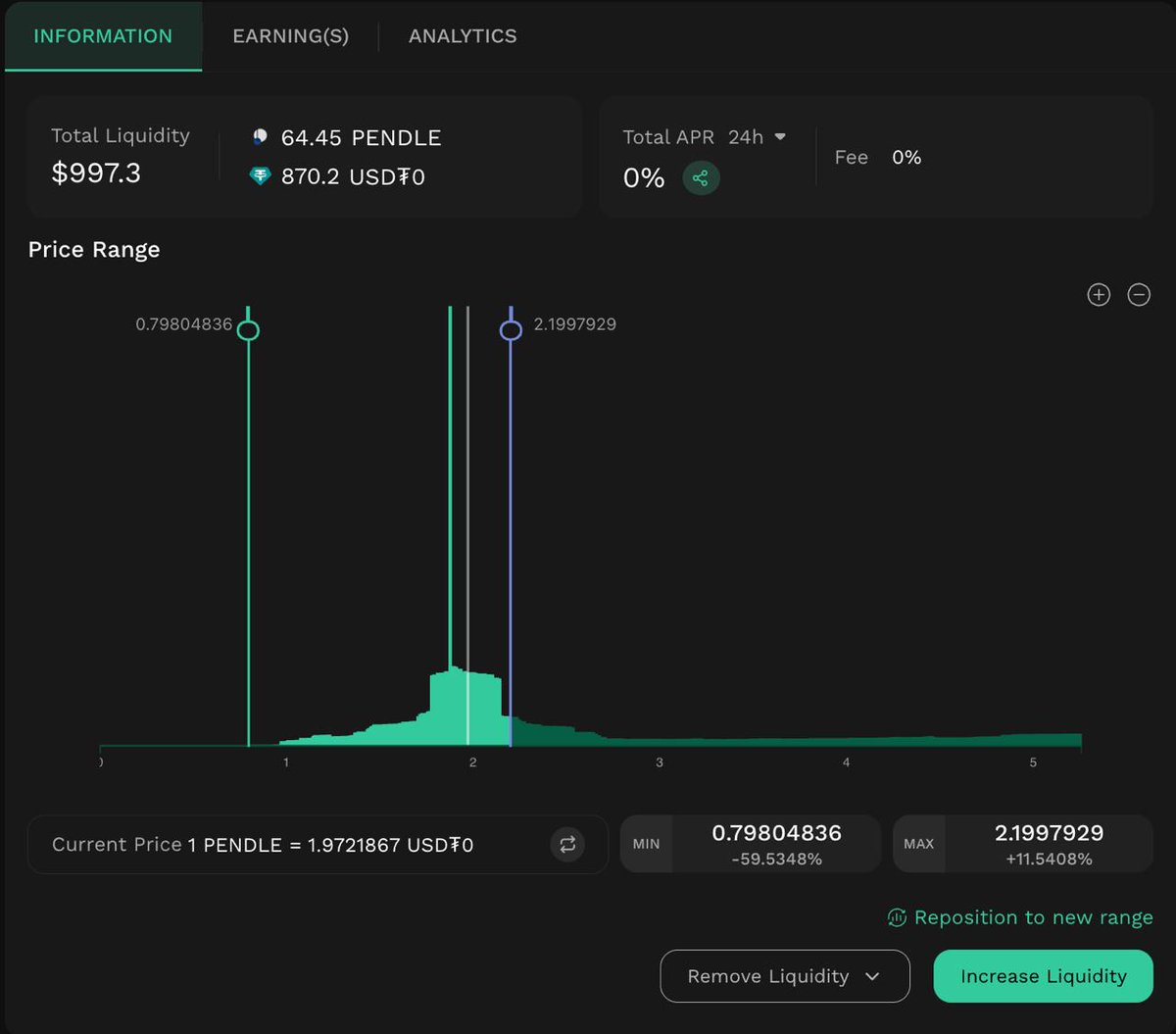Image resolution: width=1176 pixels, height=1034 pixels.
Task: Click the USD₮0 token icon
Action: (x=260, y=176)
